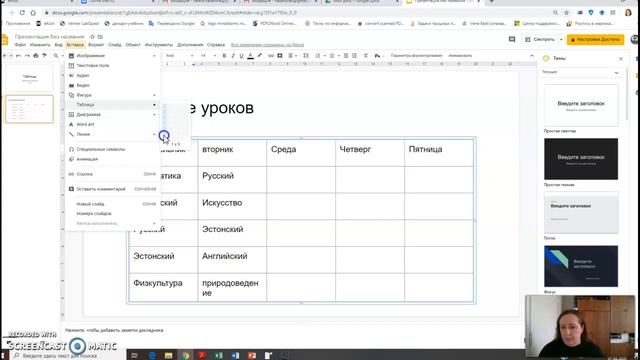Toggle underline formatting in the toolbar
This screenshot has width=640, height=360.
point(241,56)
